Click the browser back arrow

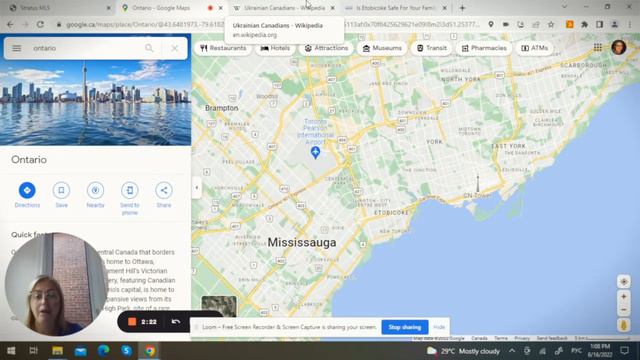pyautogui.click(x=10, y=24)
